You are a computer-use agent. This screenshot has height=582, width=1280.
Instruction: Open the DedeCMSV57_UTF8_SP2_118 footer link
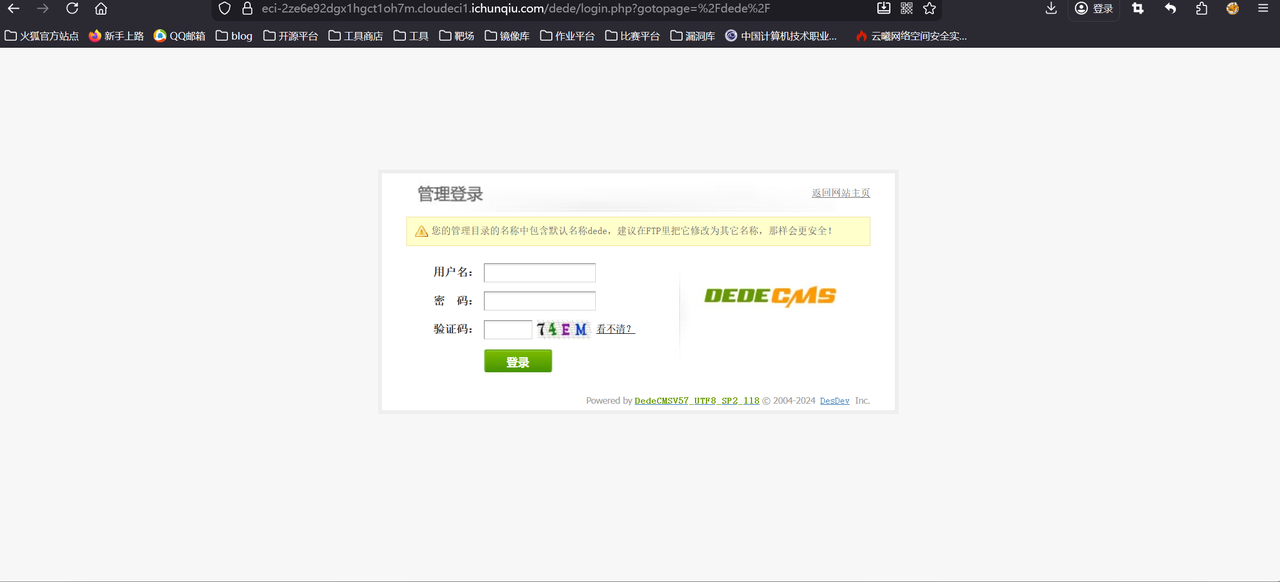click(x=697, y=401)
